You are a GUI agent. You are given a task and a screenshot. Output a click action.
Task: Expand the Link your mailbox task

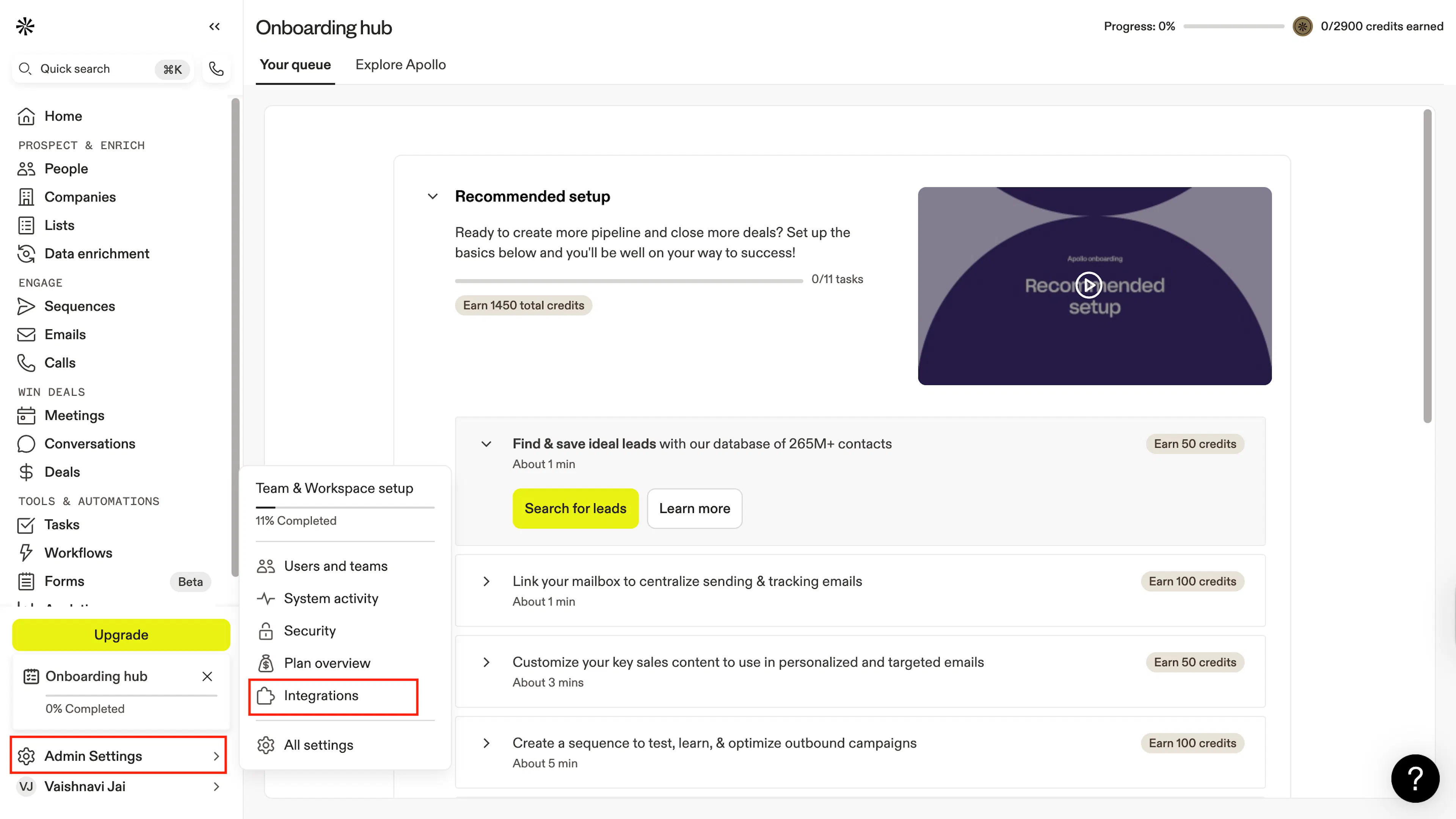click(486, 582)
